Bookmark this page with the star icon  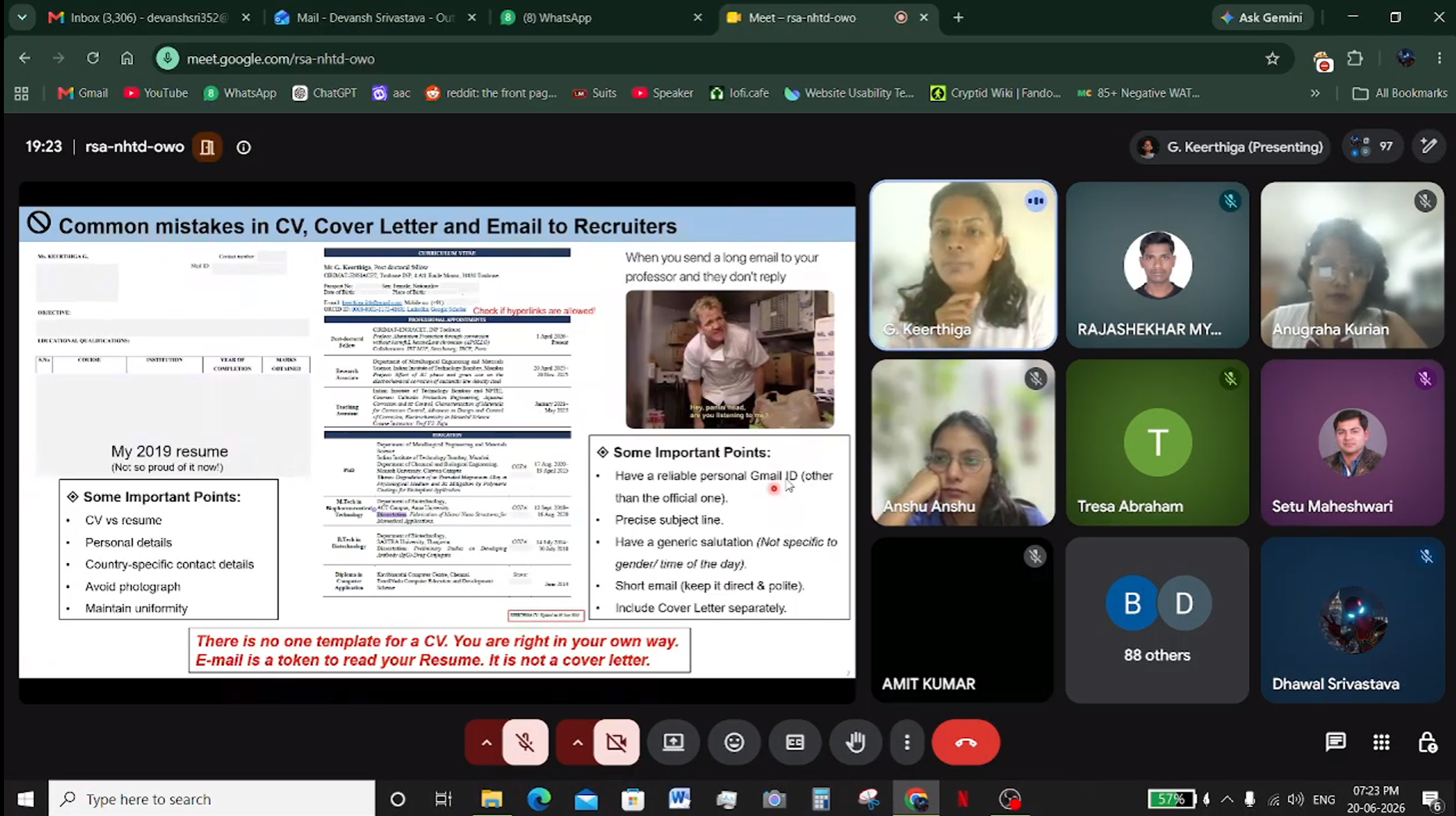[1272, 59]
